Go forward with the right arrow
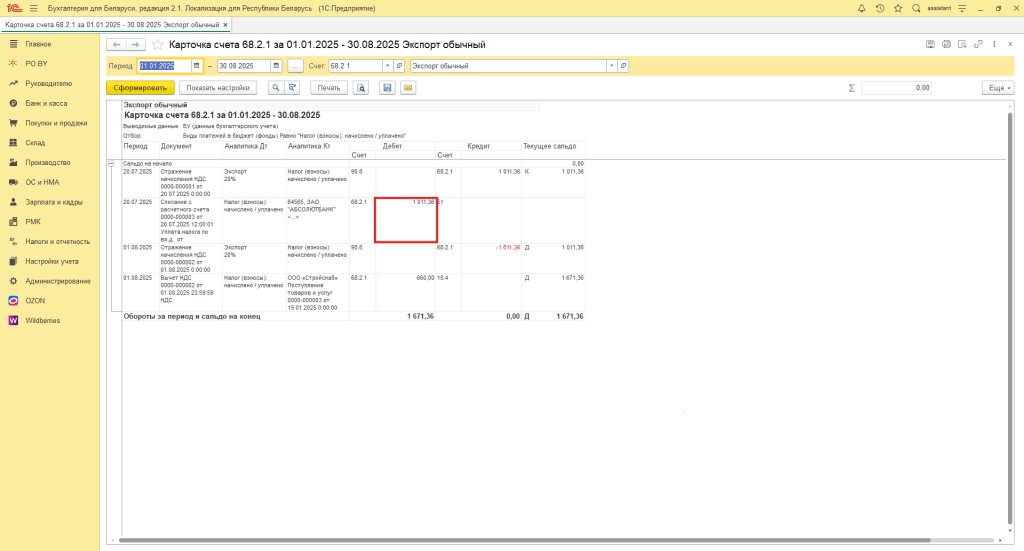 point(135,44)
